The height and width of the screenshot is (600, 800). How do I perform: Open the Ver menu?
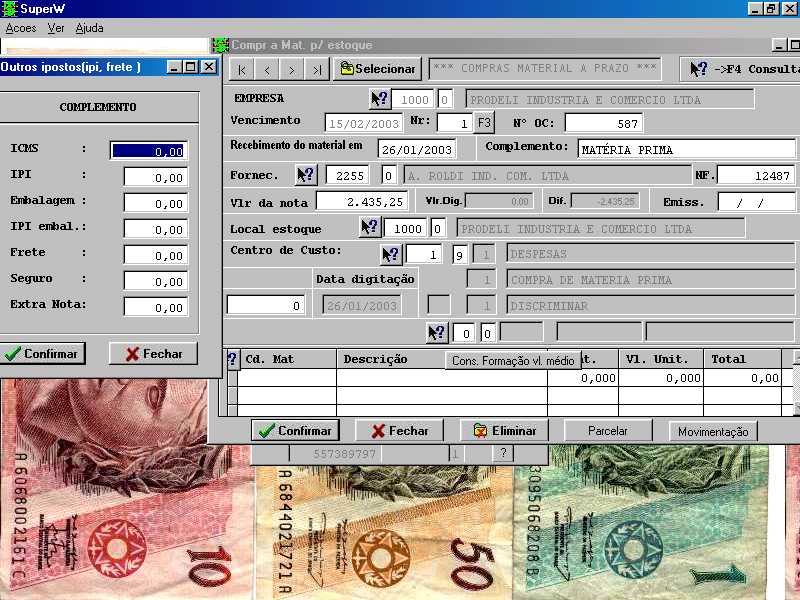[56, 28]
